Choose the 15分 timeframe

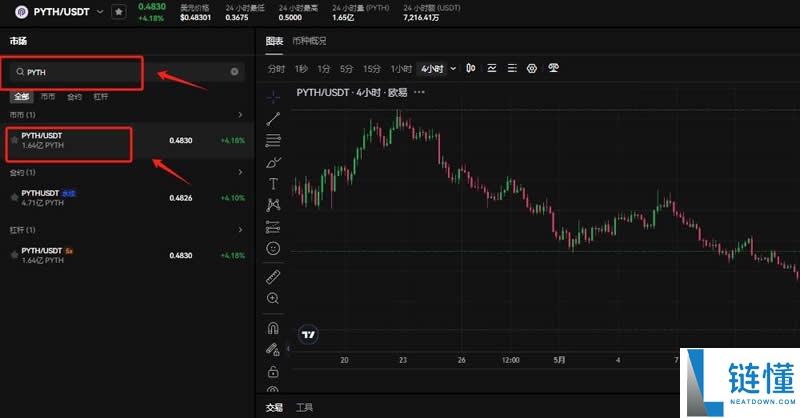pyautogui.click(x=372, y=68)
